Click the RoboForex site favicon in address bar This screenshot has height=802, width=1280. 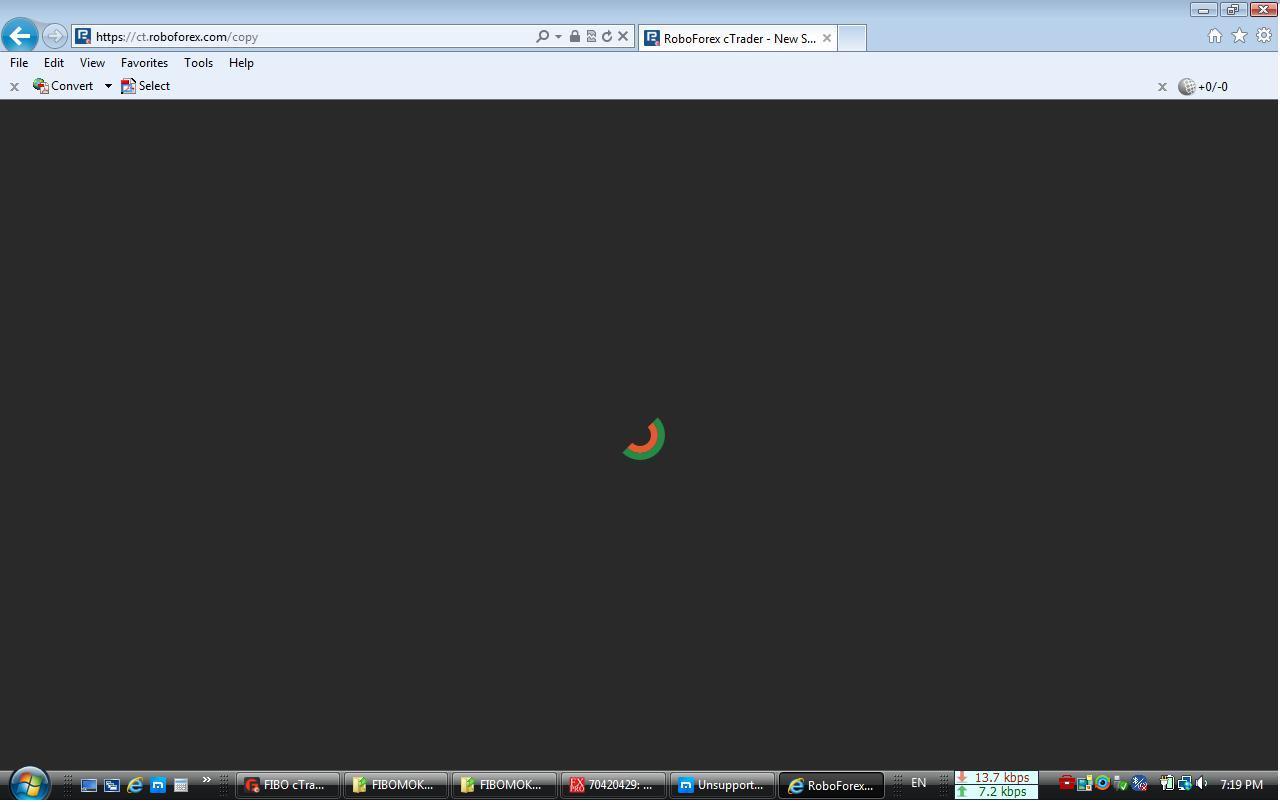(84, 36)
